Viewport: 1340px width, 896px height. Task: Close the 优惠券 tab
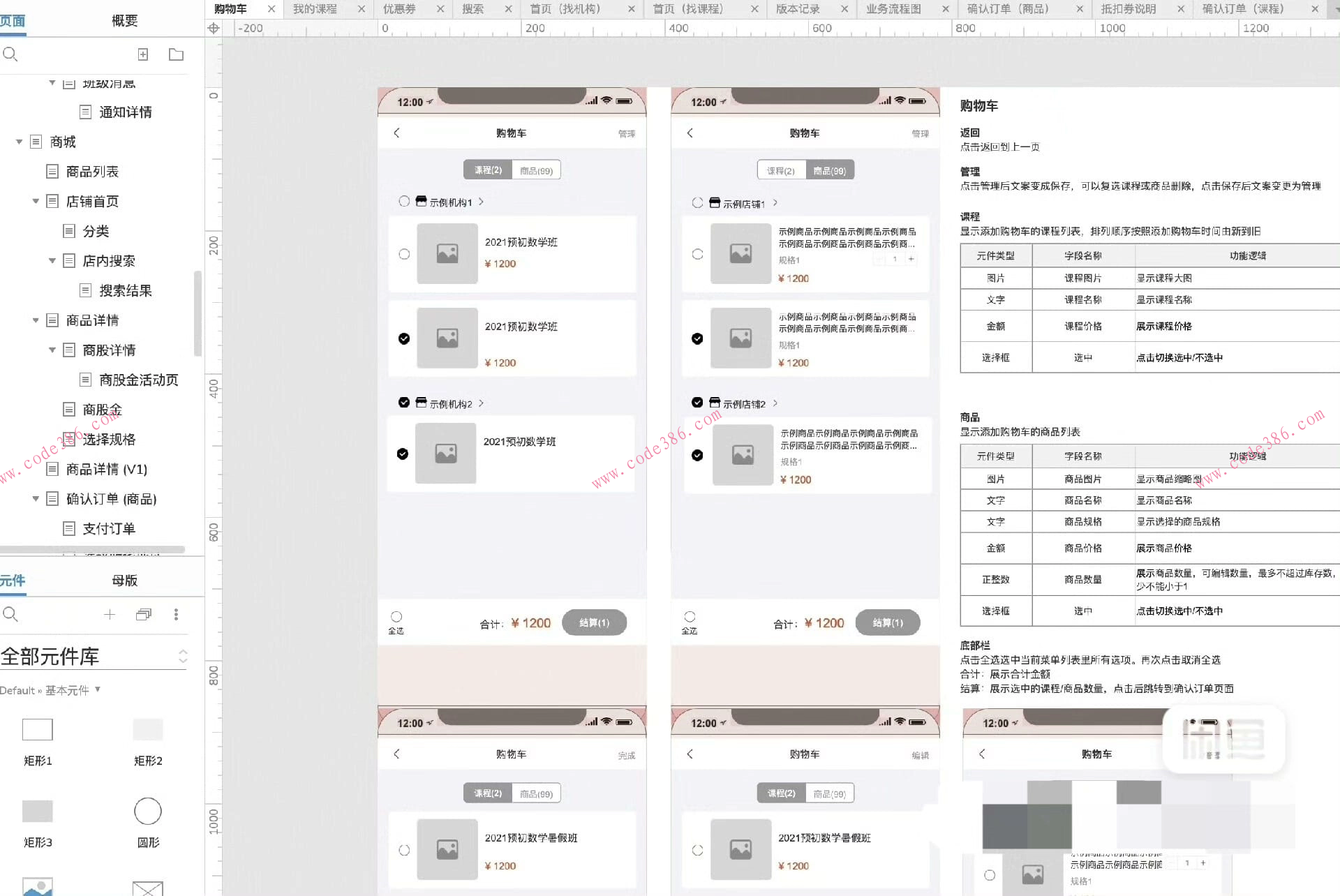(x=440, y=9)
